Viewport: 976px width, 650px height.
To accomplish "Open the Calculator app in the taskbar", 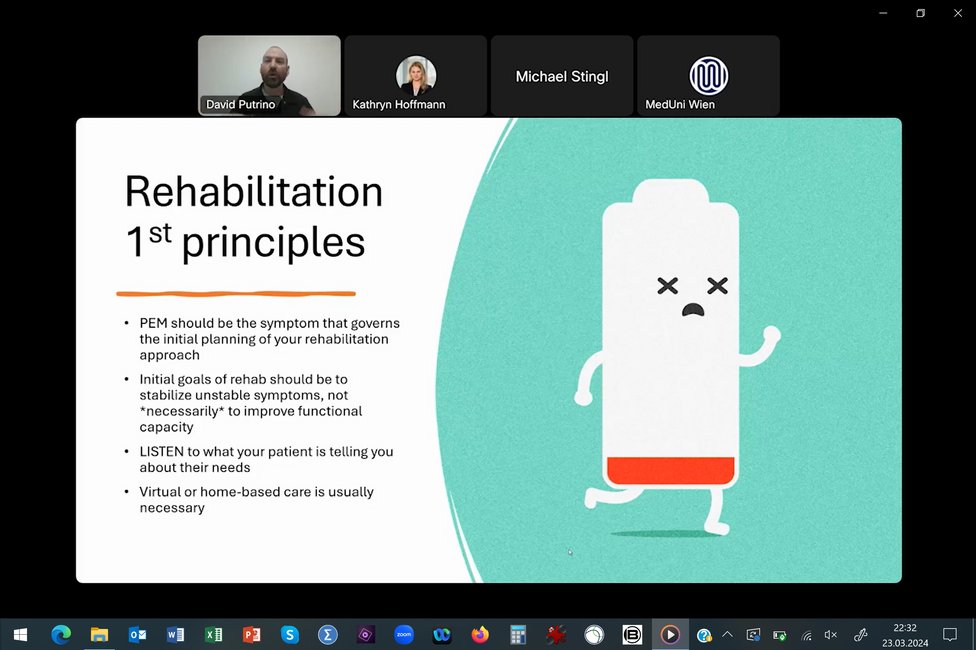I will 518,634.
